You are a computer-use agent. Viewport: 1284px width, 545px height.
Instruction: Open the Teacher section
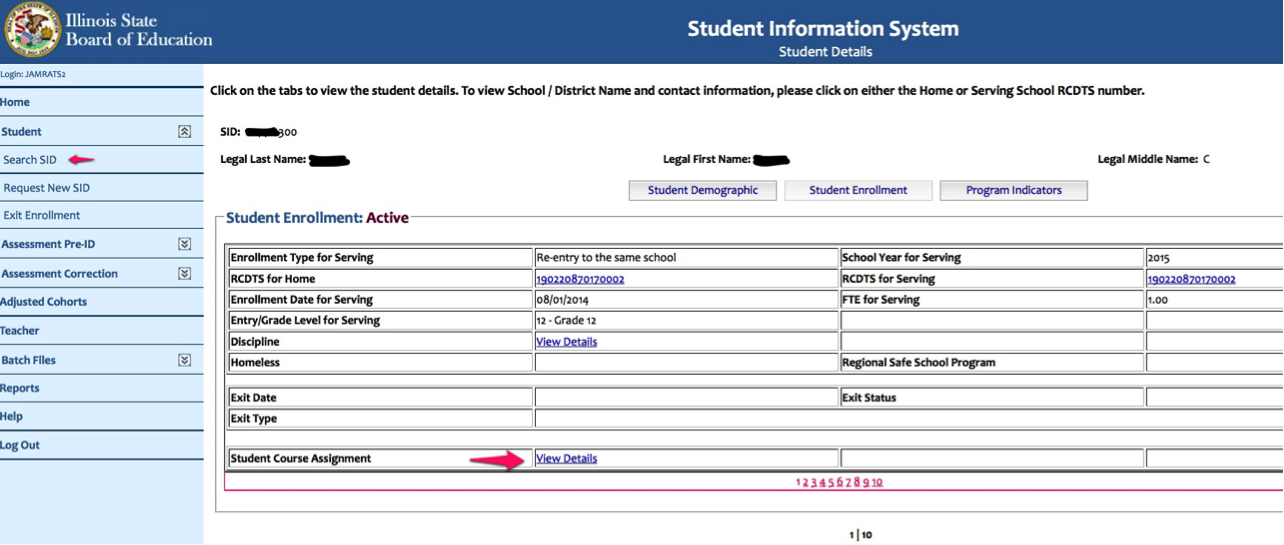(x=20, y=330)
